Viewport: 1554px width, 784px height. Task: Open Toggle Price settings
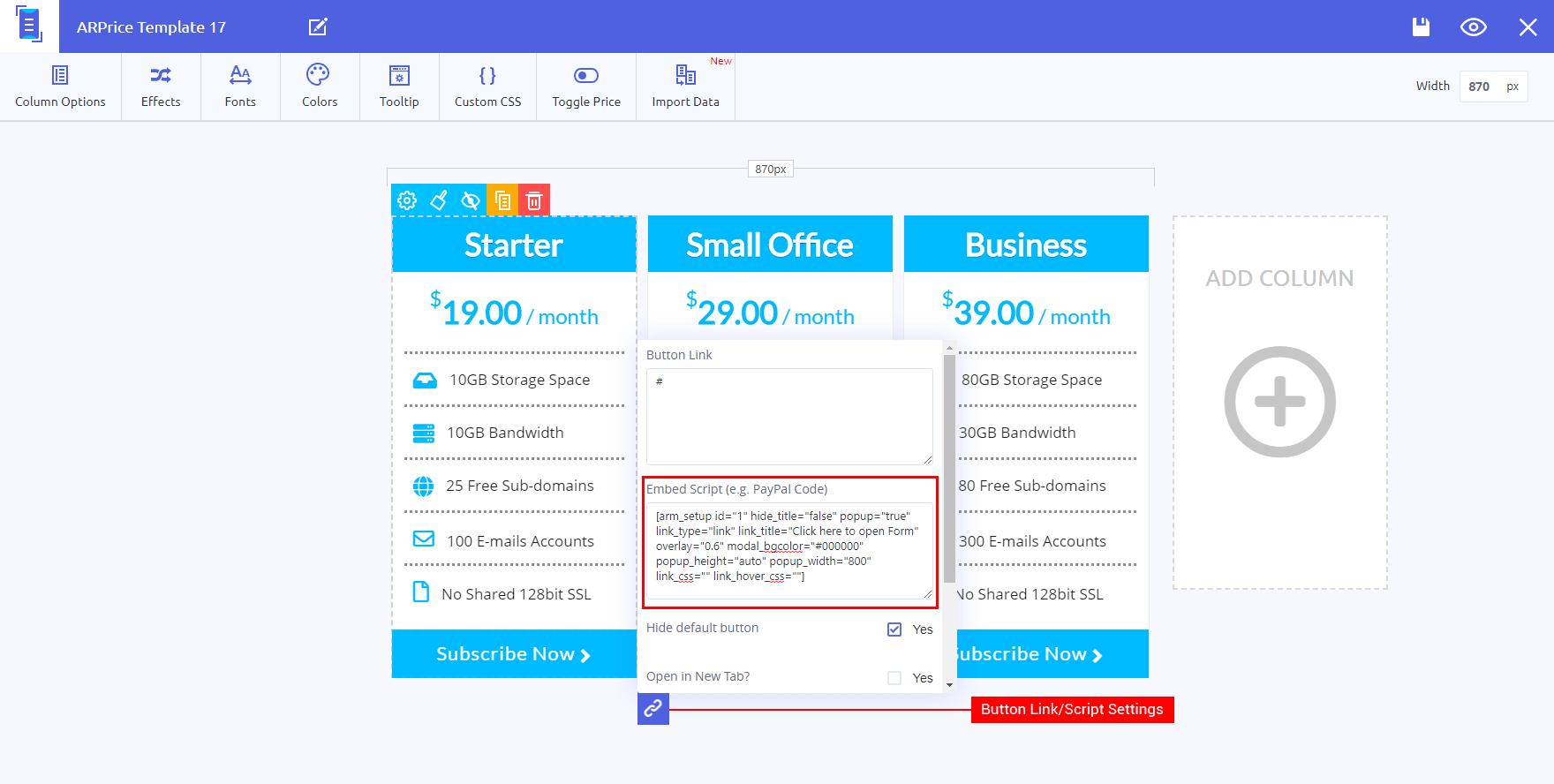click(x=586, y=87)
